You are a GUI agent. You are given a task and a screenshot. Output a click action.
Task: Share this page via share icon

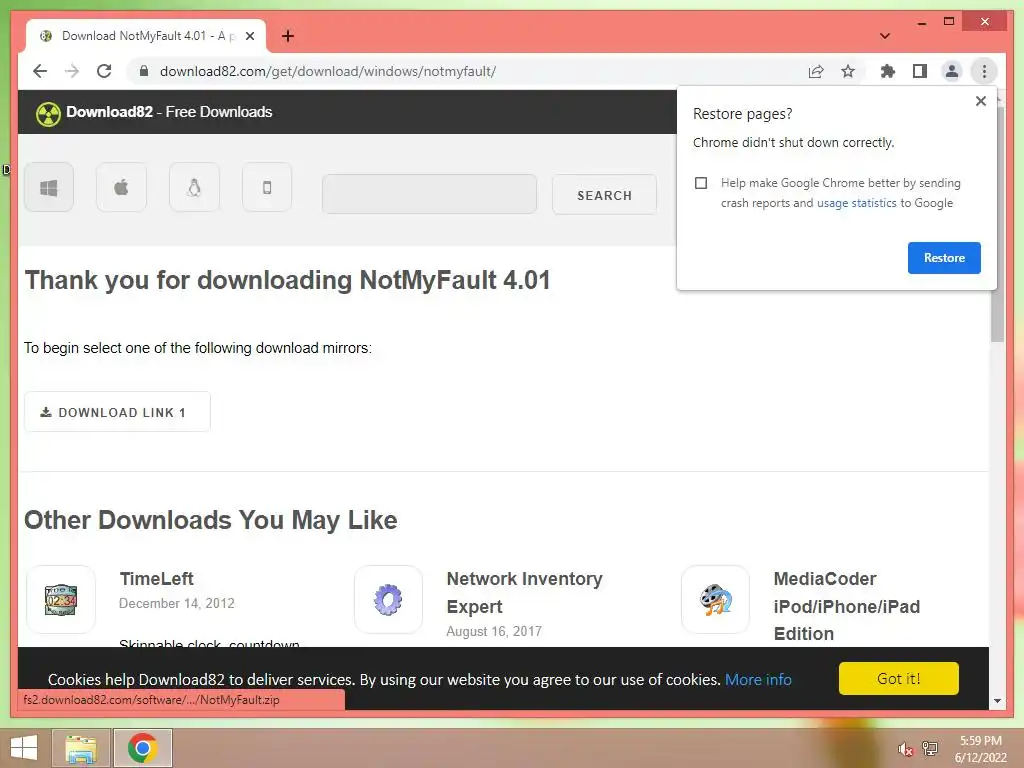pyautogui.click(x=816, y=71)
